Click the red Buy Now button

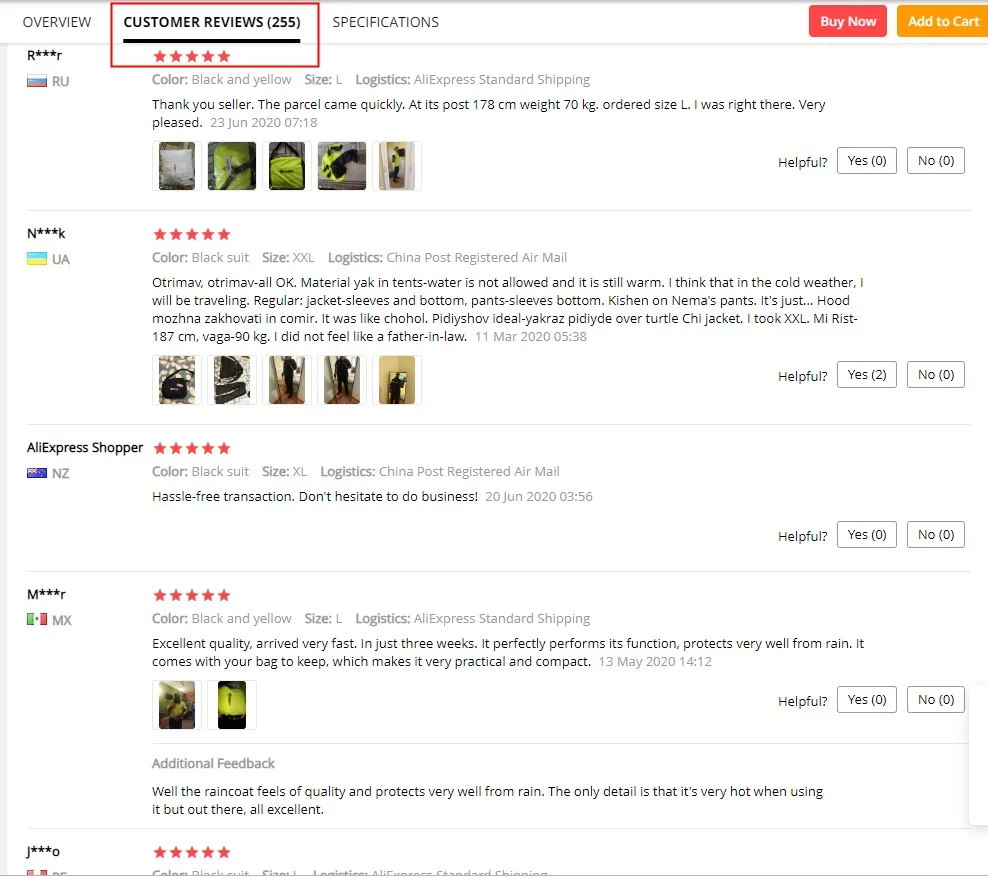click(847, 21)
